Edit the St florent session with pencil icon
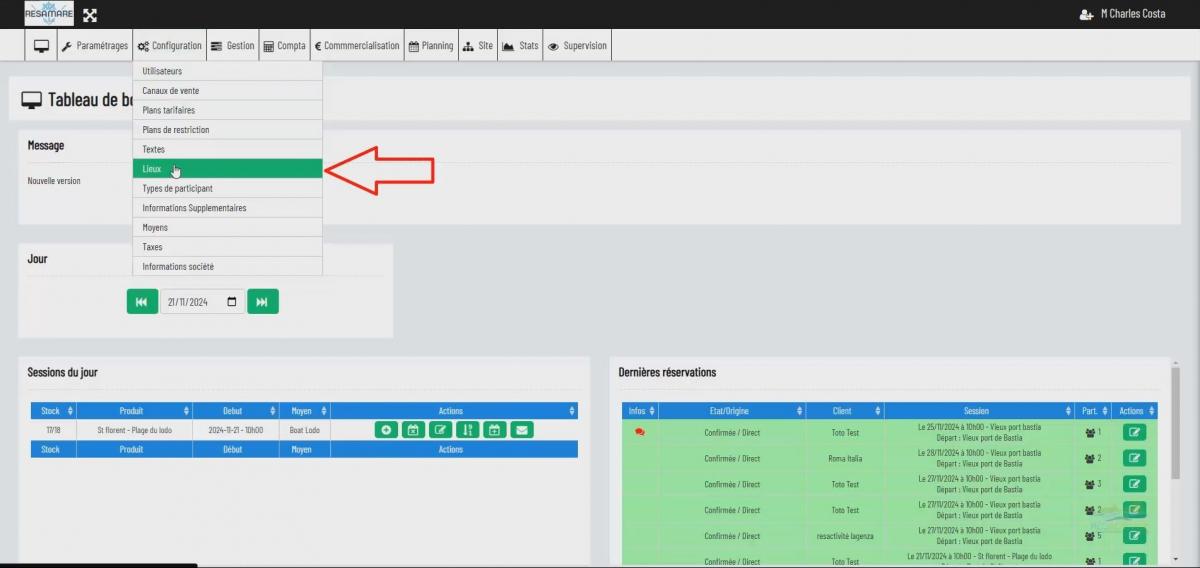This screenshot has width=1200, height=568. (x=440, y=430)
